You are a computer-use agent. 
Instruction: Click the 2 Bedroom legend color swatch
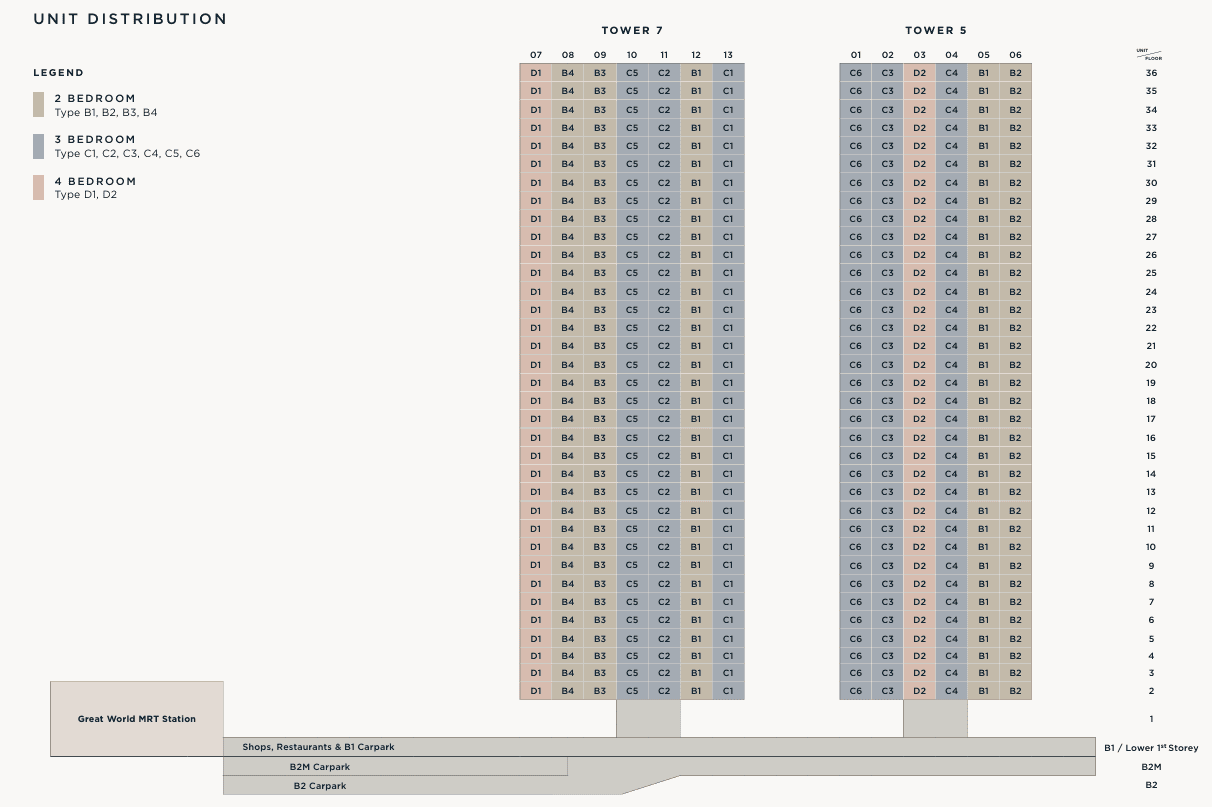click(x=38, y=105)
